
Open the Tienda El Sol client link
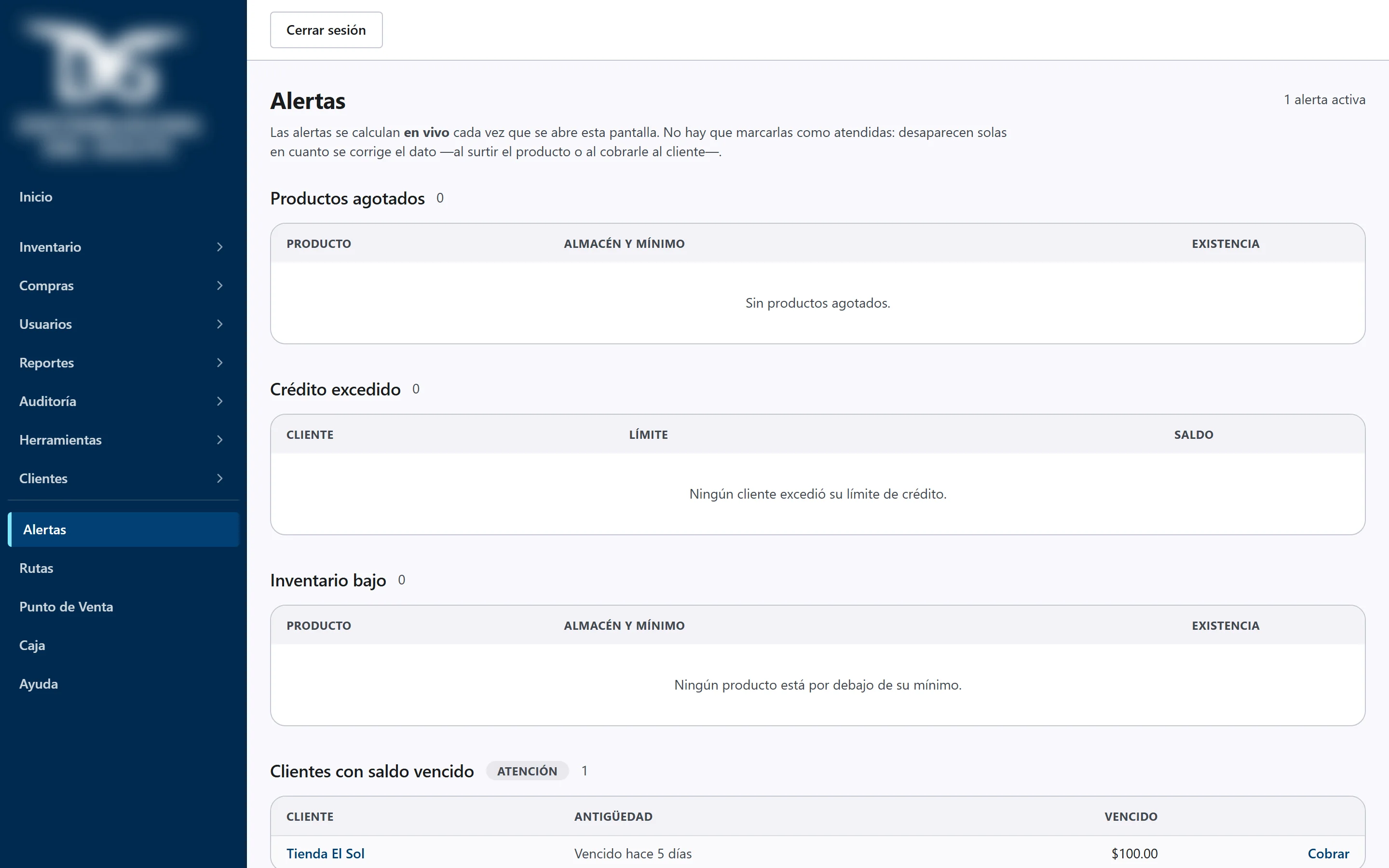[326, 854]
